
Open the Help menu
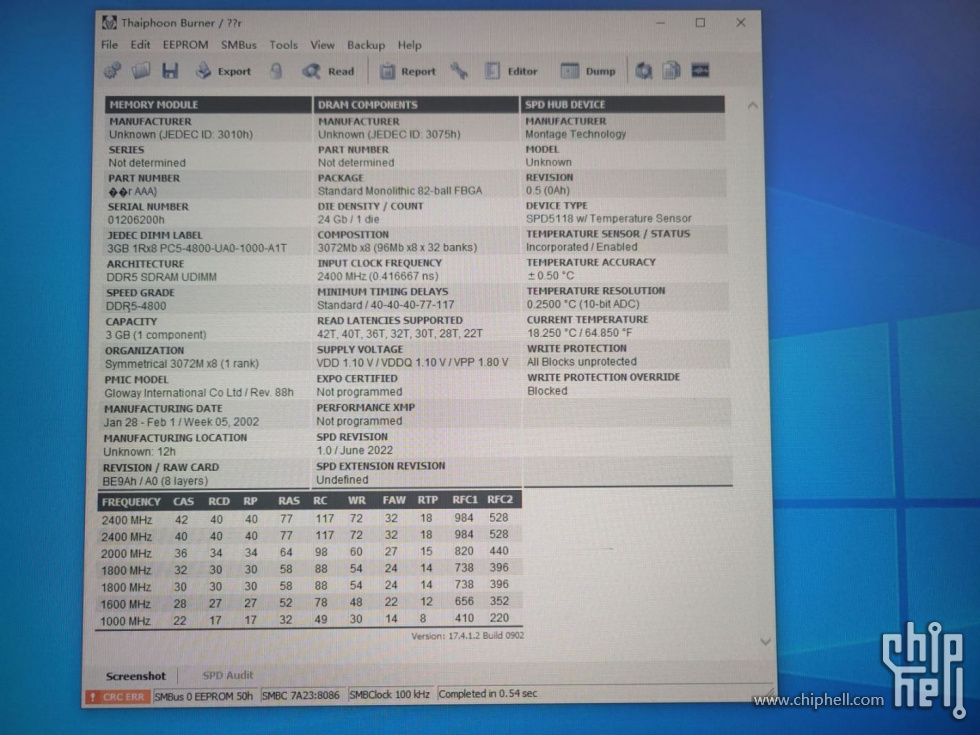410,45
